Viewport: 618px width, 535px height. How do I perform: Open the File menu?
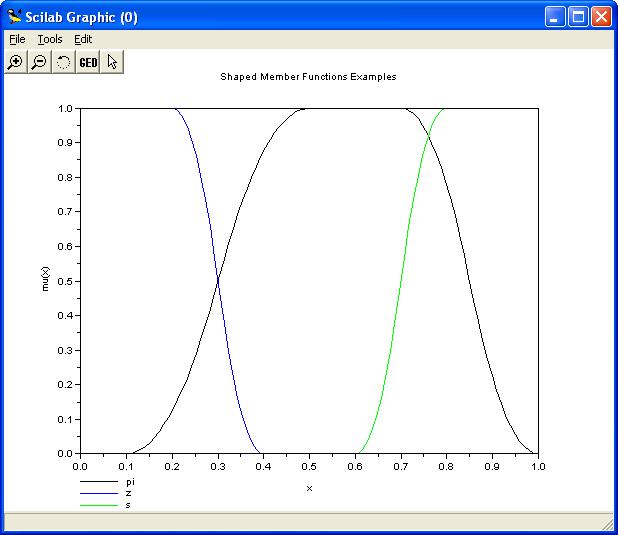coord(17,39)
